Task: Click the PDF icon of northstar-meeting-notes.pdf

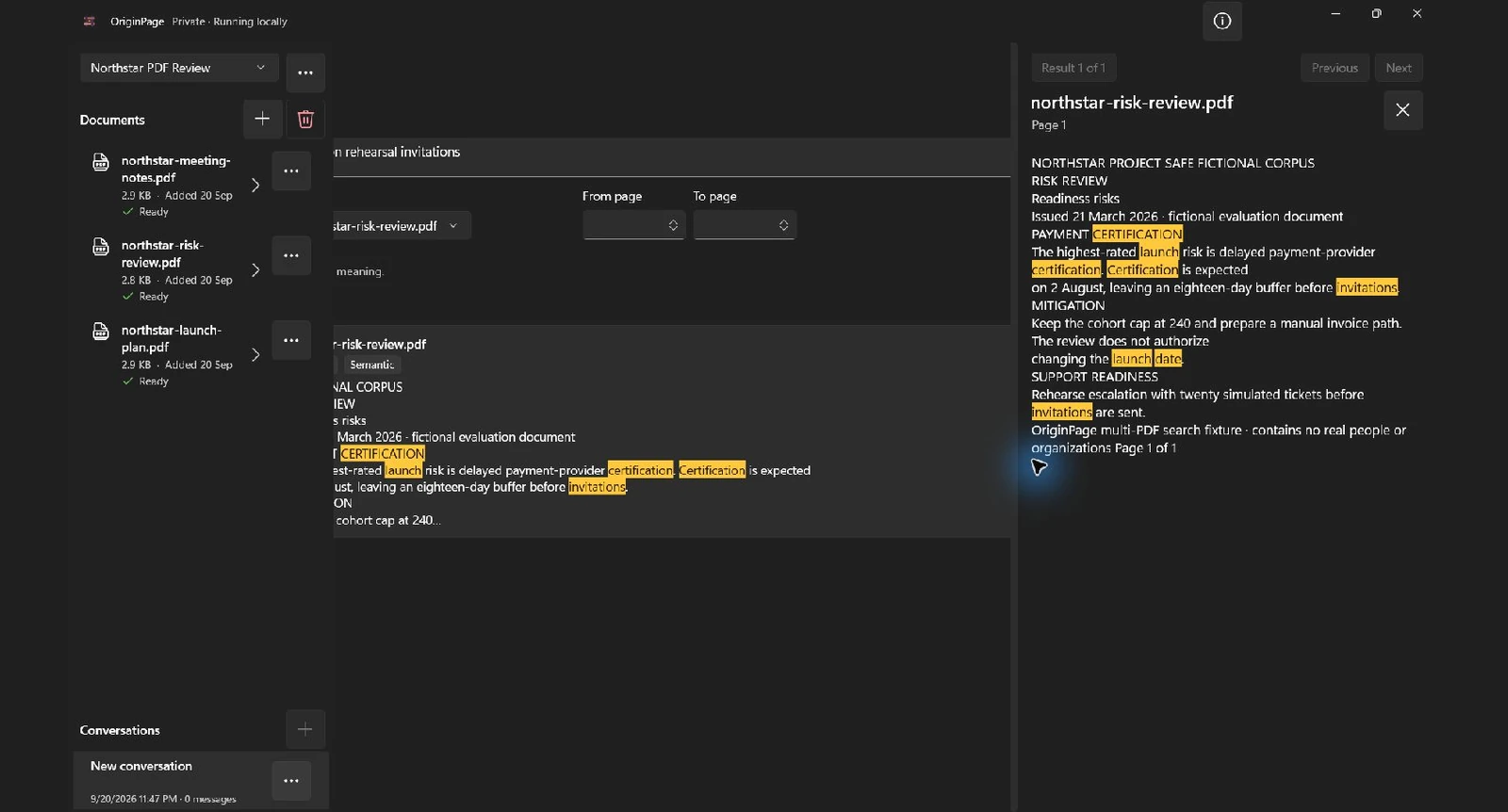Action: [x=101, y=162]
